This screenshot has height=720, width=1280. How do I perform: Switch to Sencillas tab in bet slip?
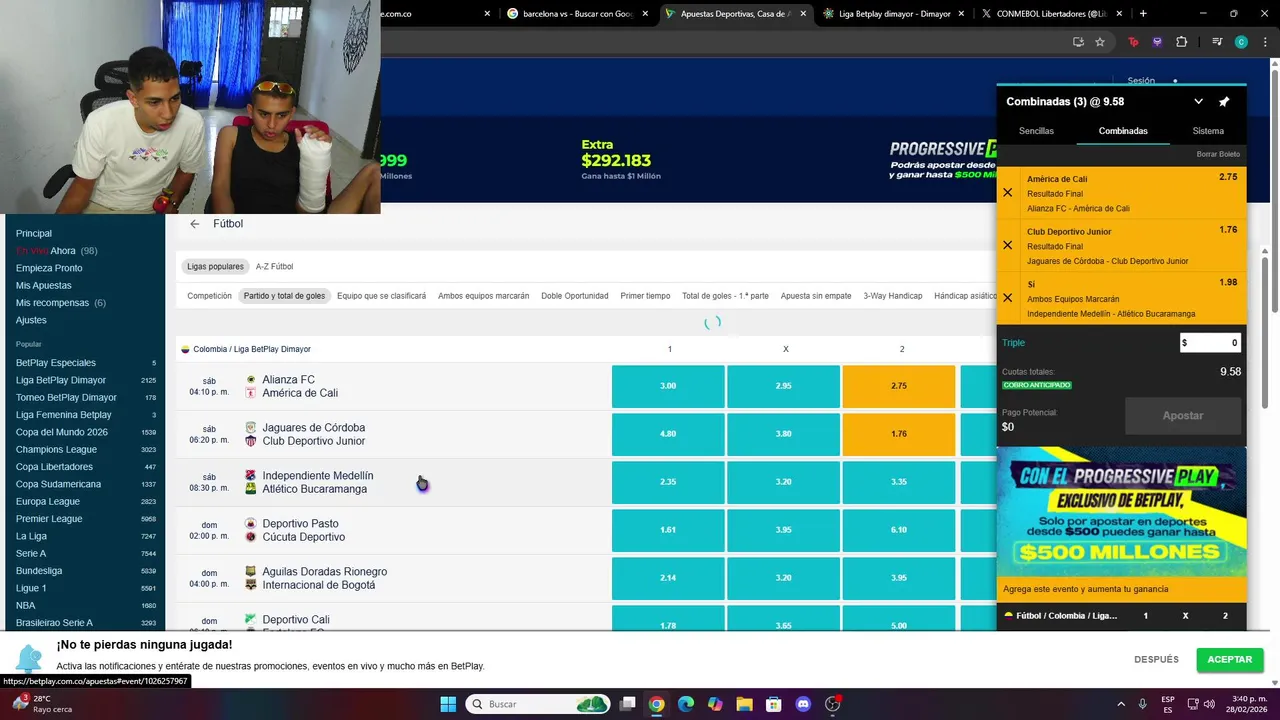click(1036, 131)
